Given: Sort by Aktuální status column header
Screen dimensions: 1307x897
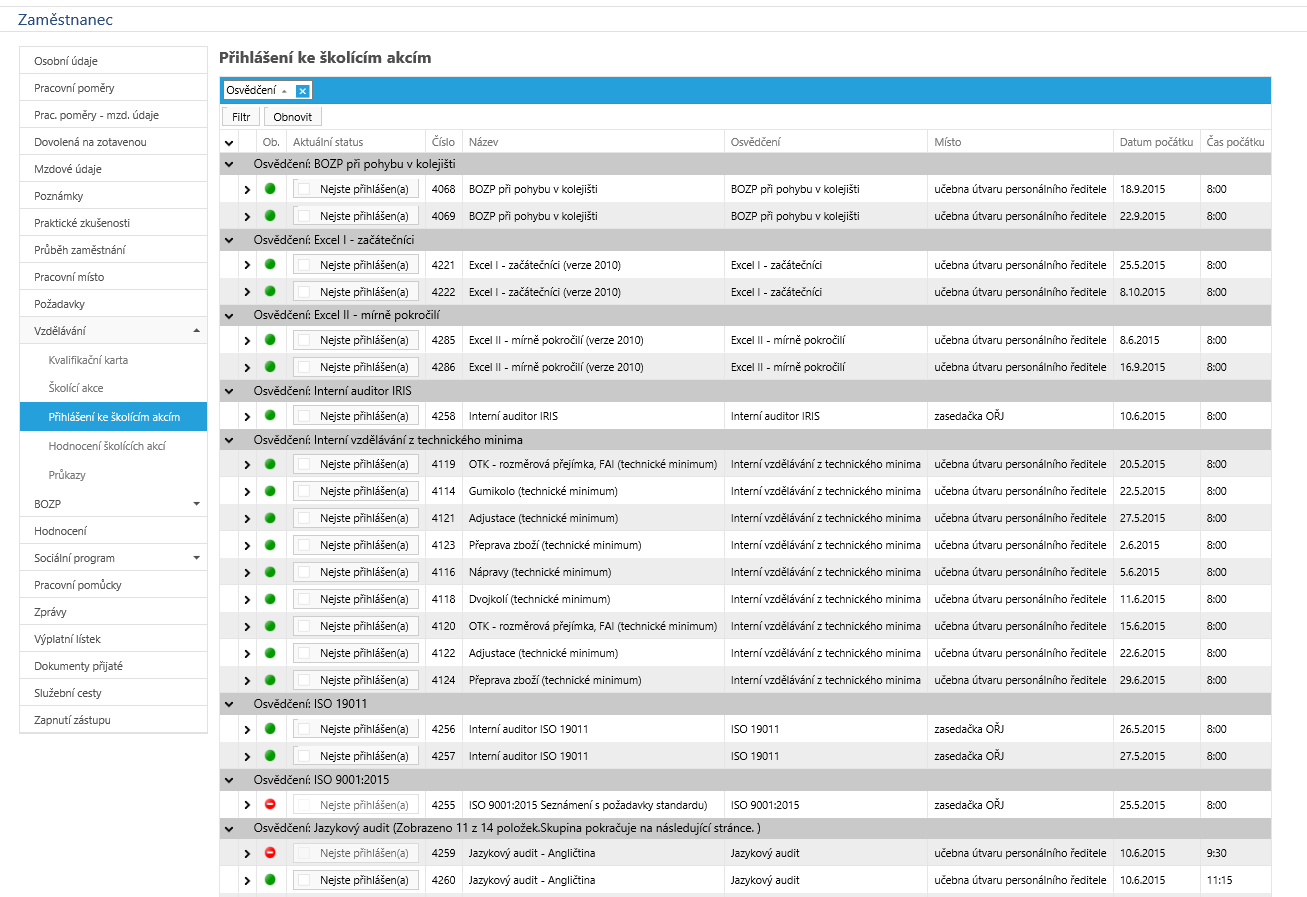Looking at the screenshot, I should (356, 142).
